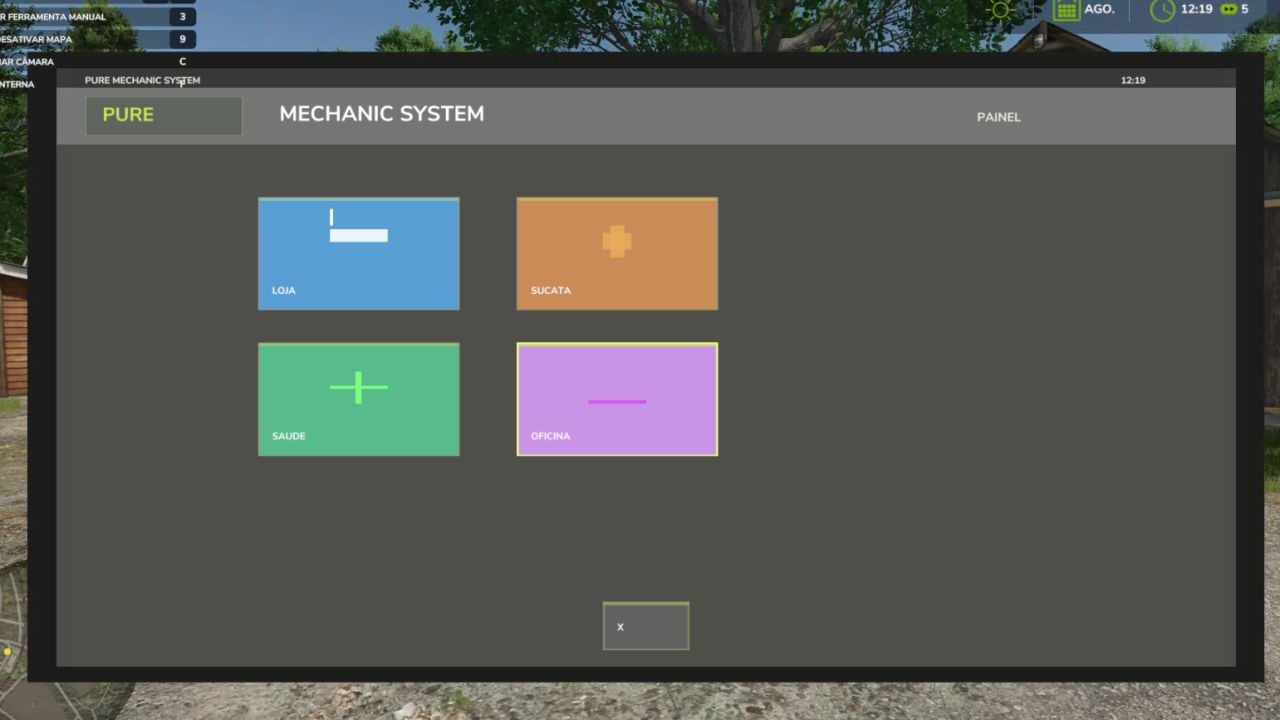
Task: Click the SUCATA scrap cross icon
Action: click(x=616, y=241)
